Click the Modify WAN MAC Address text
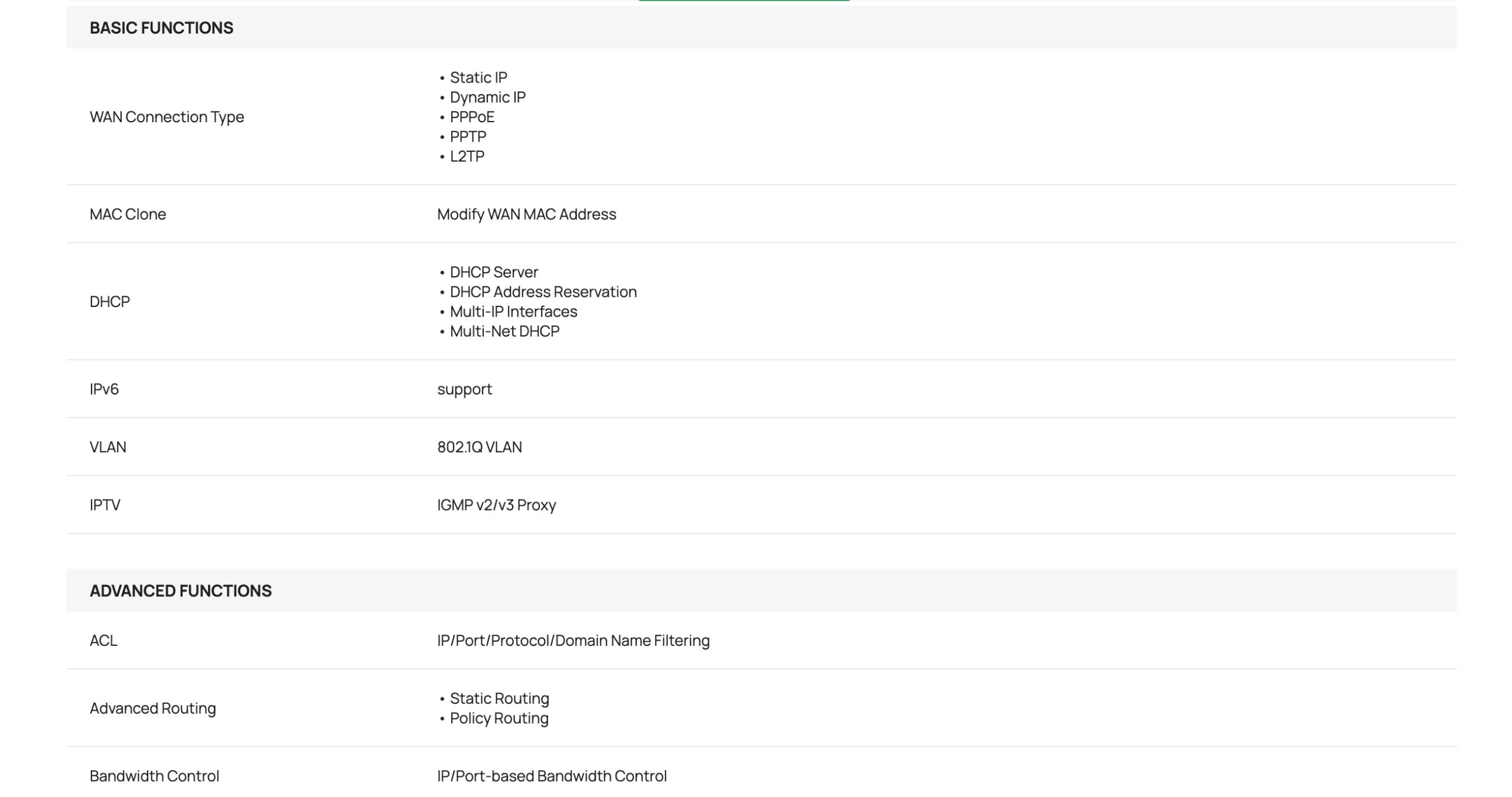Image resolution: width=1512 pixels, height=797 pixels. [x=526, y=214]
